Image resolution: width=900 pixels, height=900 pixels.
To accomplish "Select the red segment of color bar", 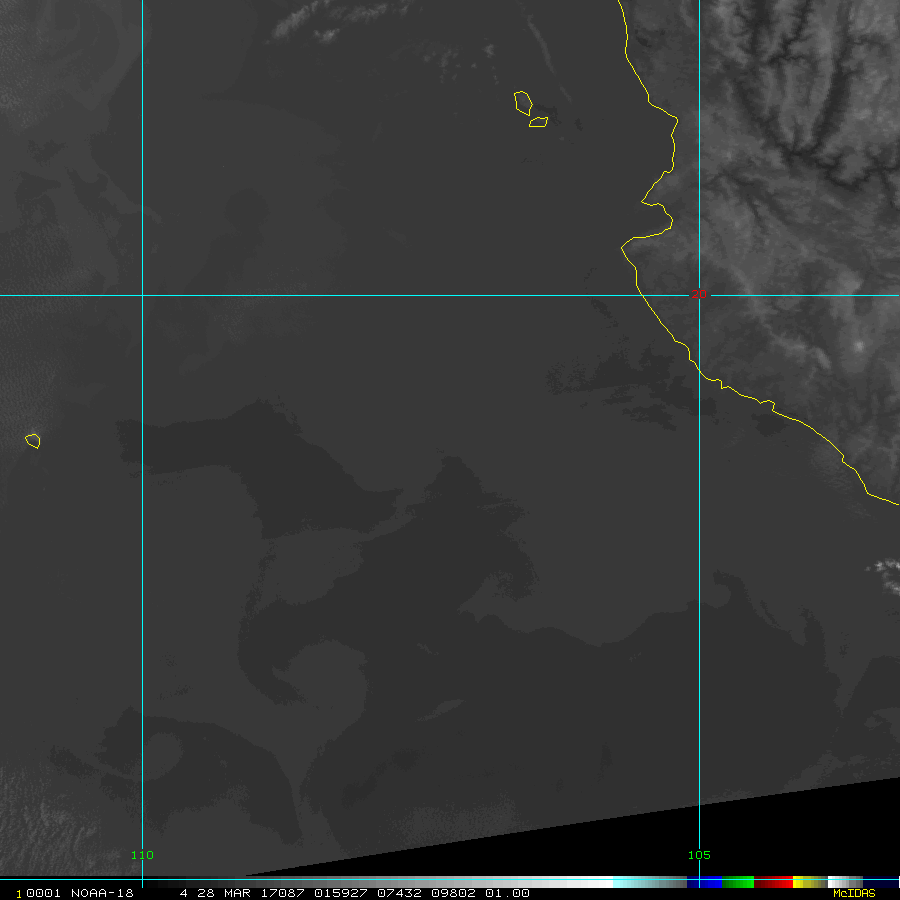I will [x=773, y=882].
